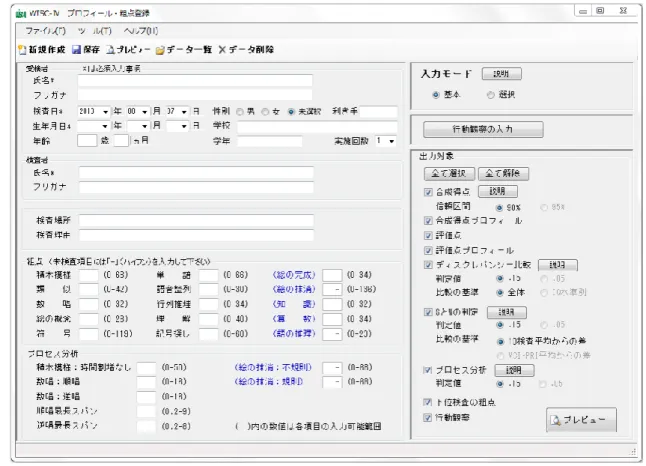Click the 年齢 歳 input field
The height and width of the screenshot is (466, 646).
point(87,141)
